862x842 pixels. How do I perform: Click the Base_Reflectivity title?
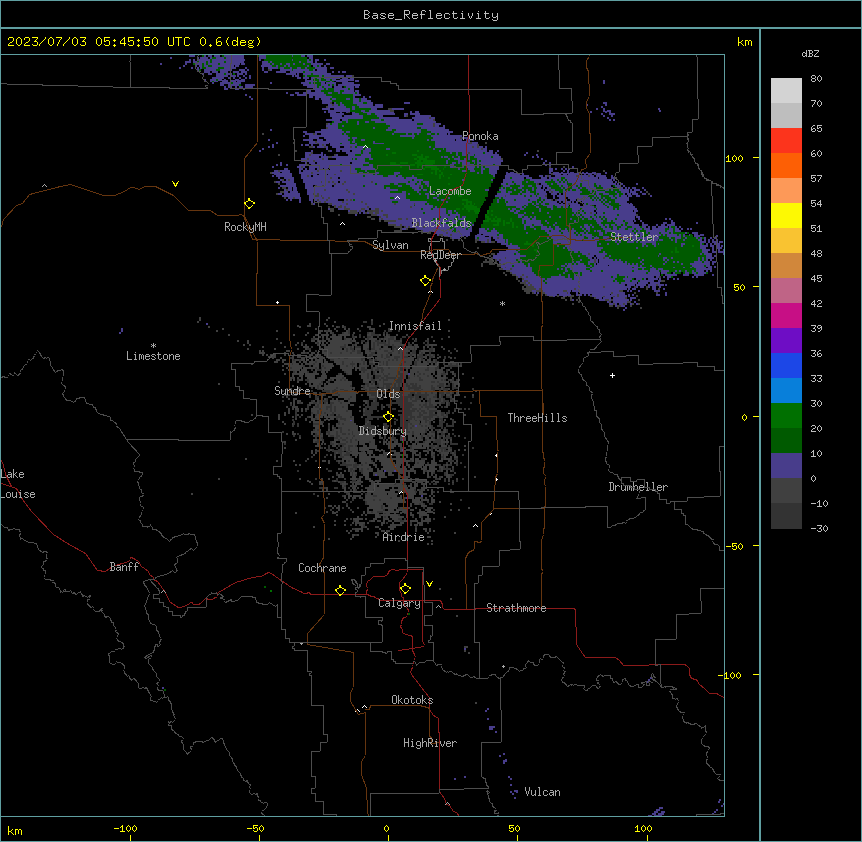pyautogui.click(x=431, y=15)
